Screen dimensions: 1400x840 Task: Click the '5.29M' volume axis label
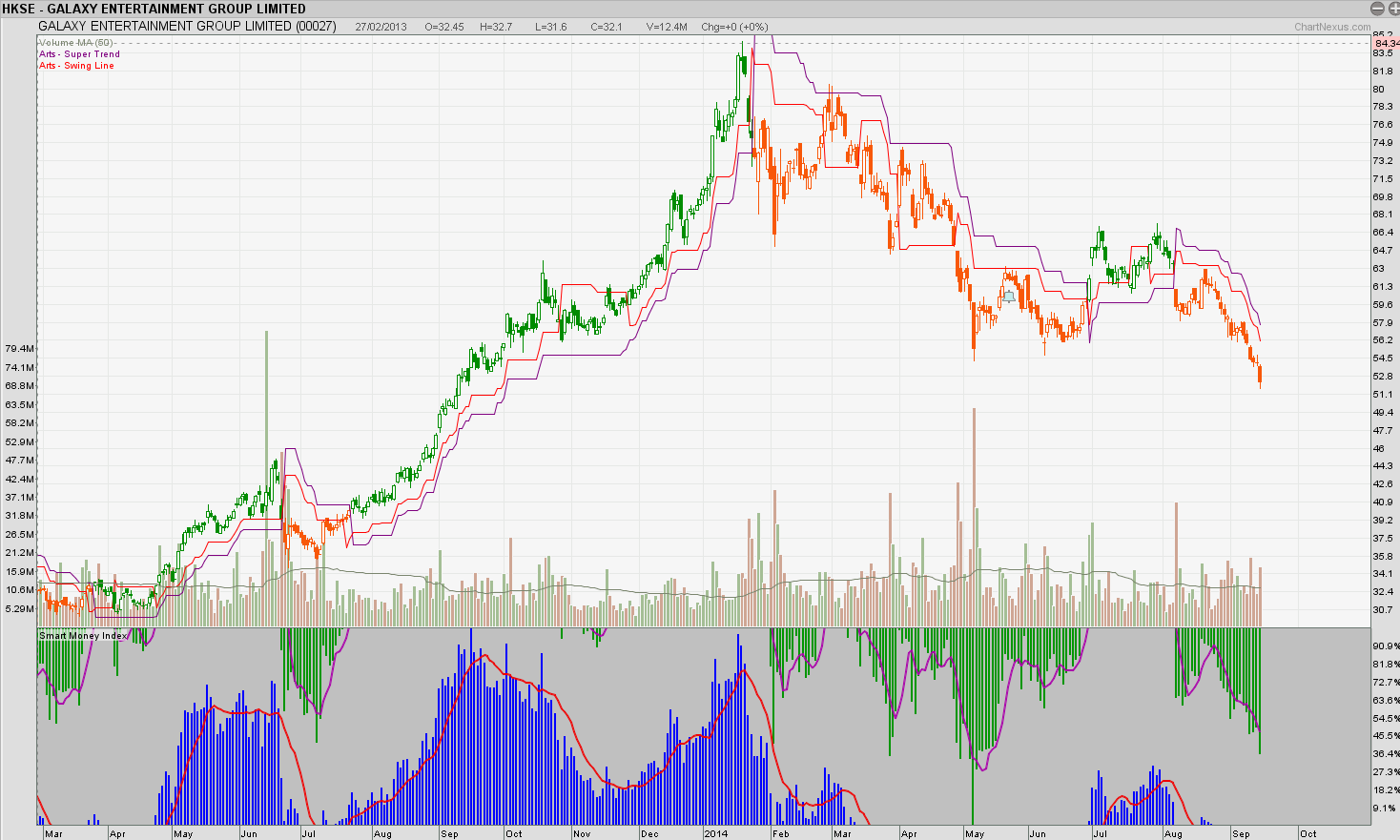[20, 609]
